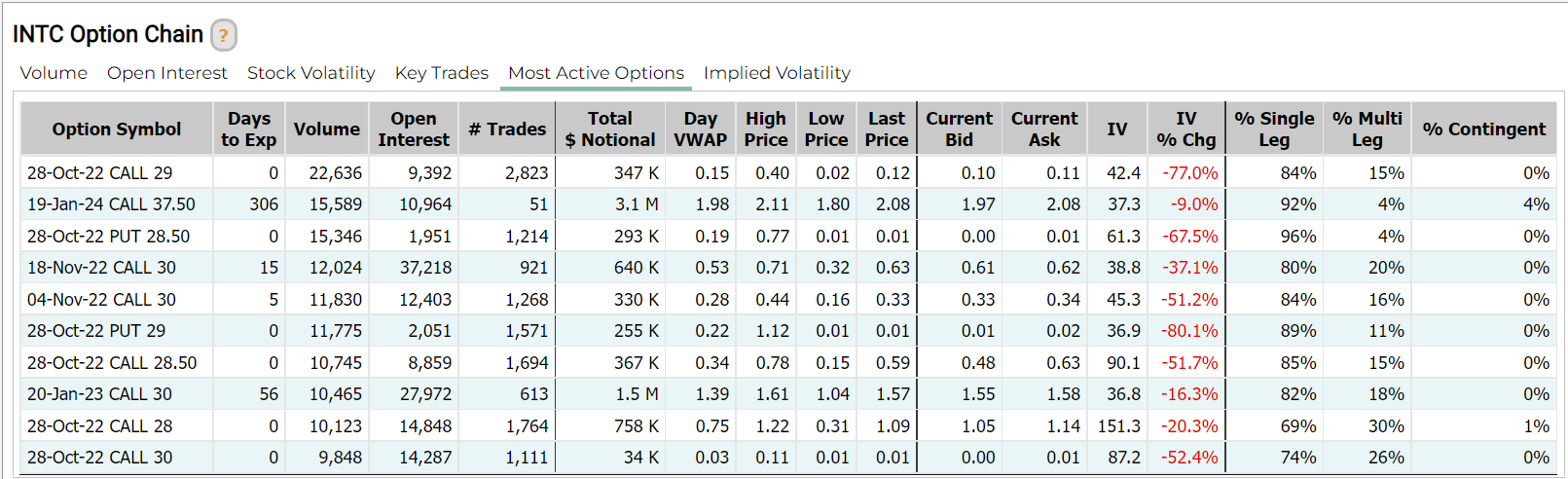The image size is (1568, 479).
Task: Go to the Key Trades tab
Action: tap(441, 73)
